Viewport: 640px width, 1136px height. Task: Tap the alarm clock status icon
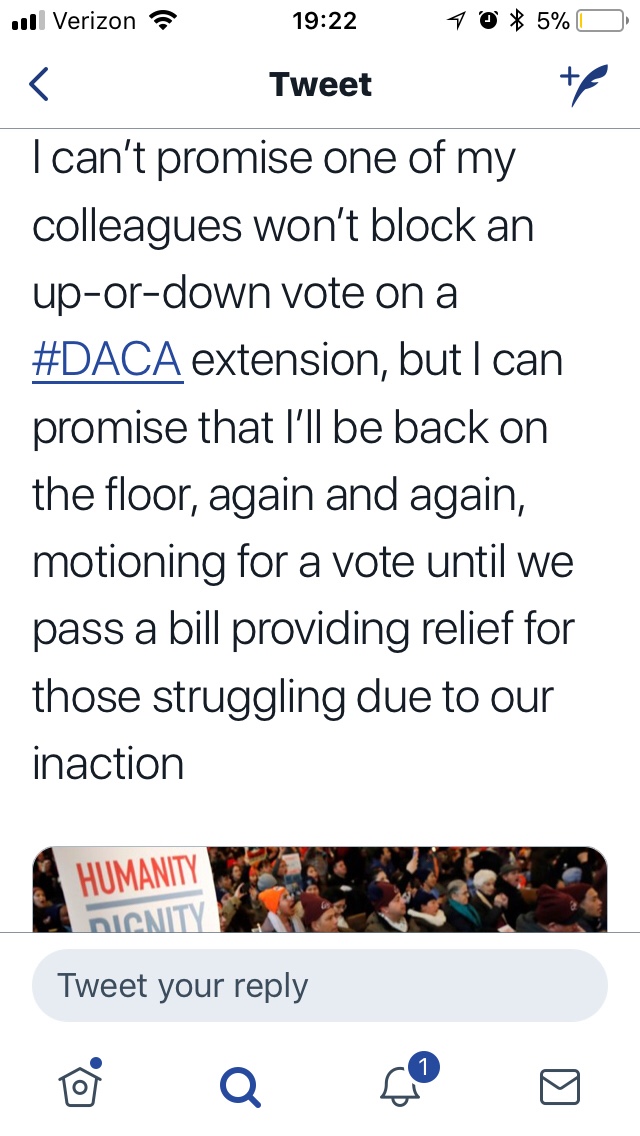489,20
